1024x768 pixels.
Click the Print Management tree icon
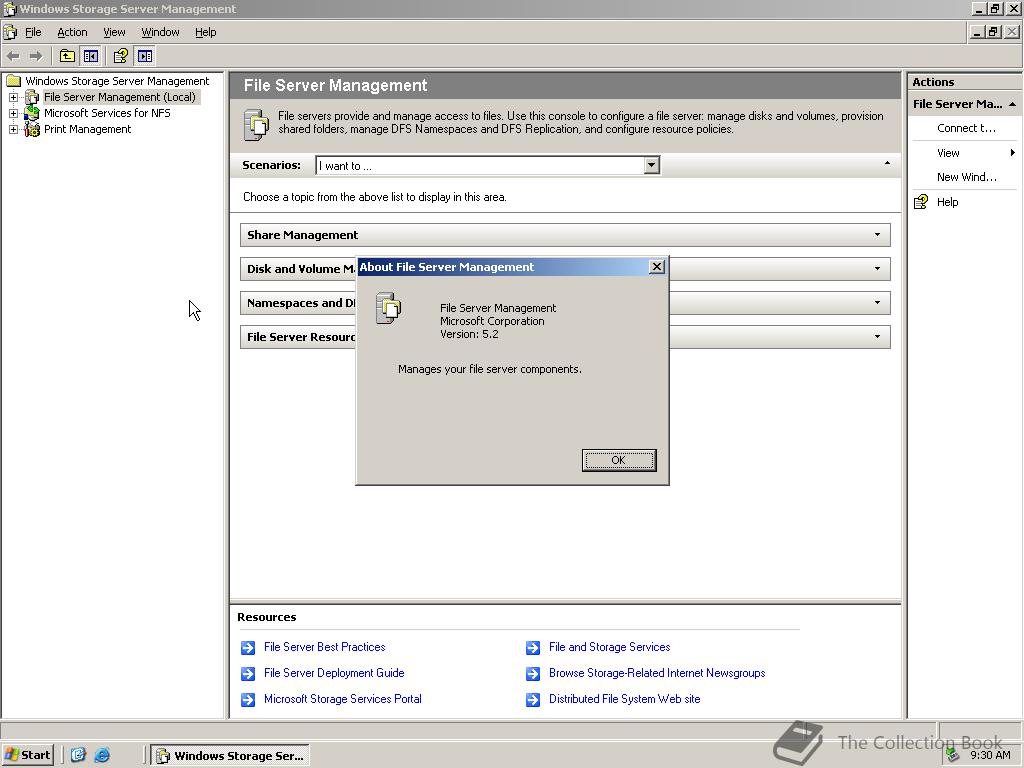click(31, 129)
